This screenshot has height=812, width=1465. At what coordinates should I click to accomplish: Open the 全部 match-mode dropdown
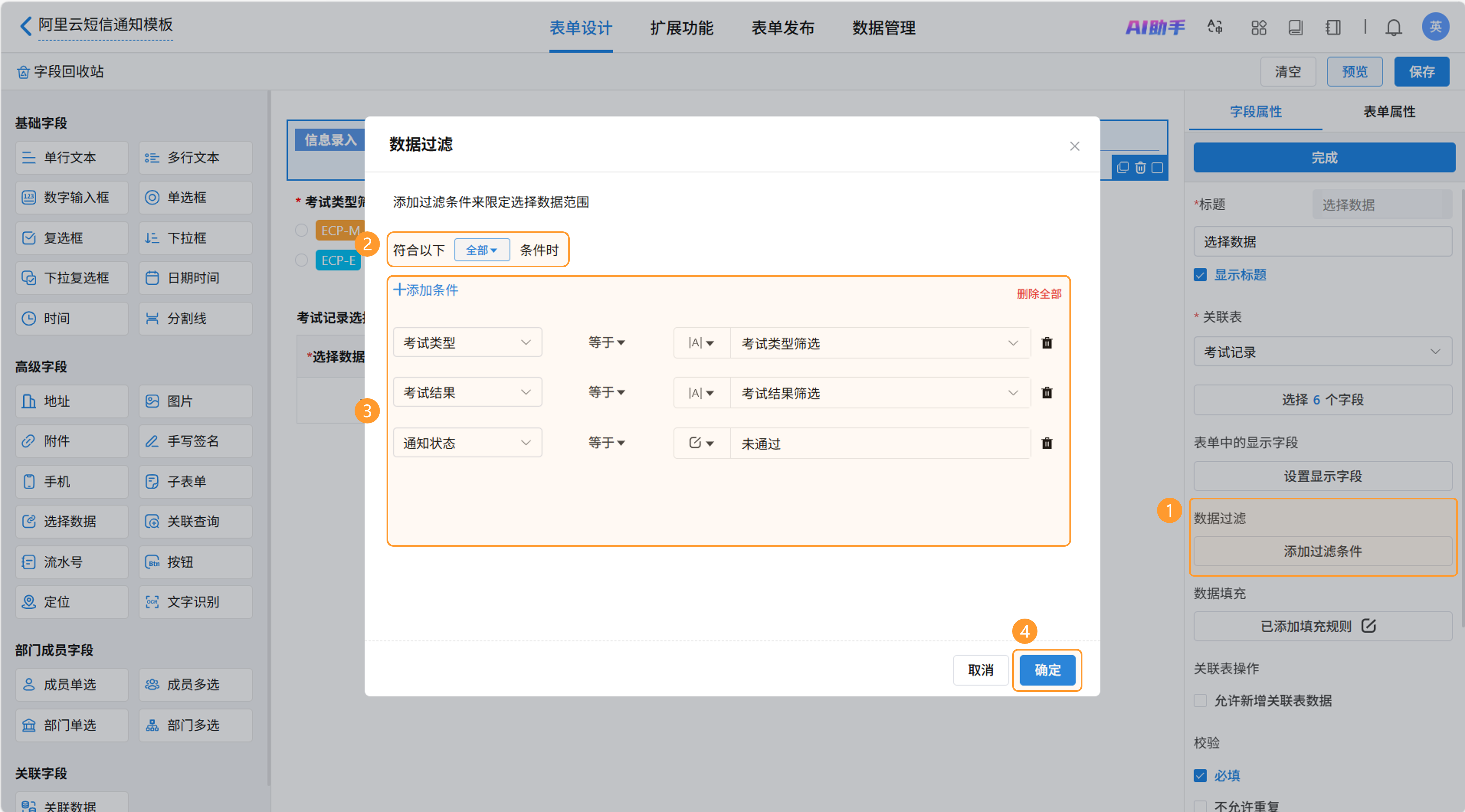click(x=481, y=250)
